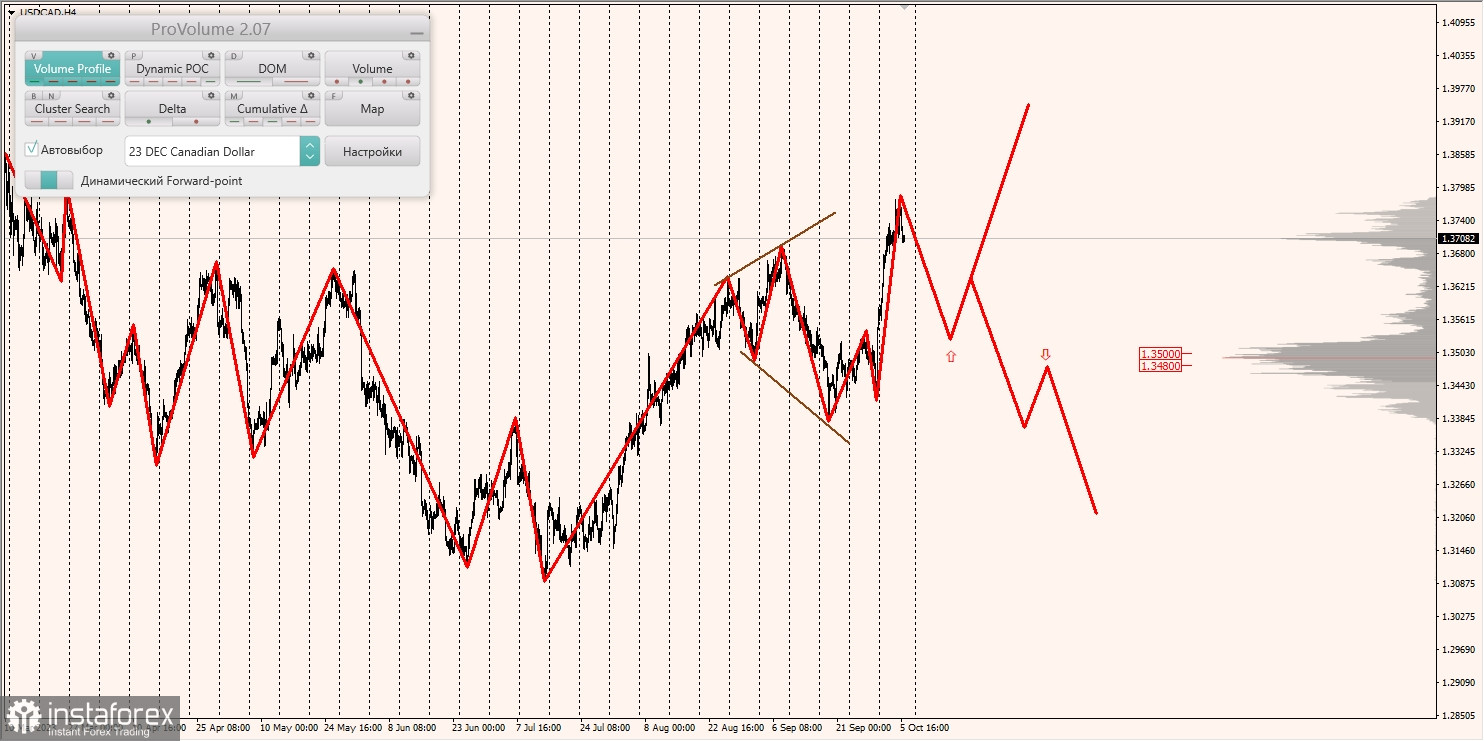Select green line segment under DOM
Screen dimensions: 1484x741
(x=249, y=82)
